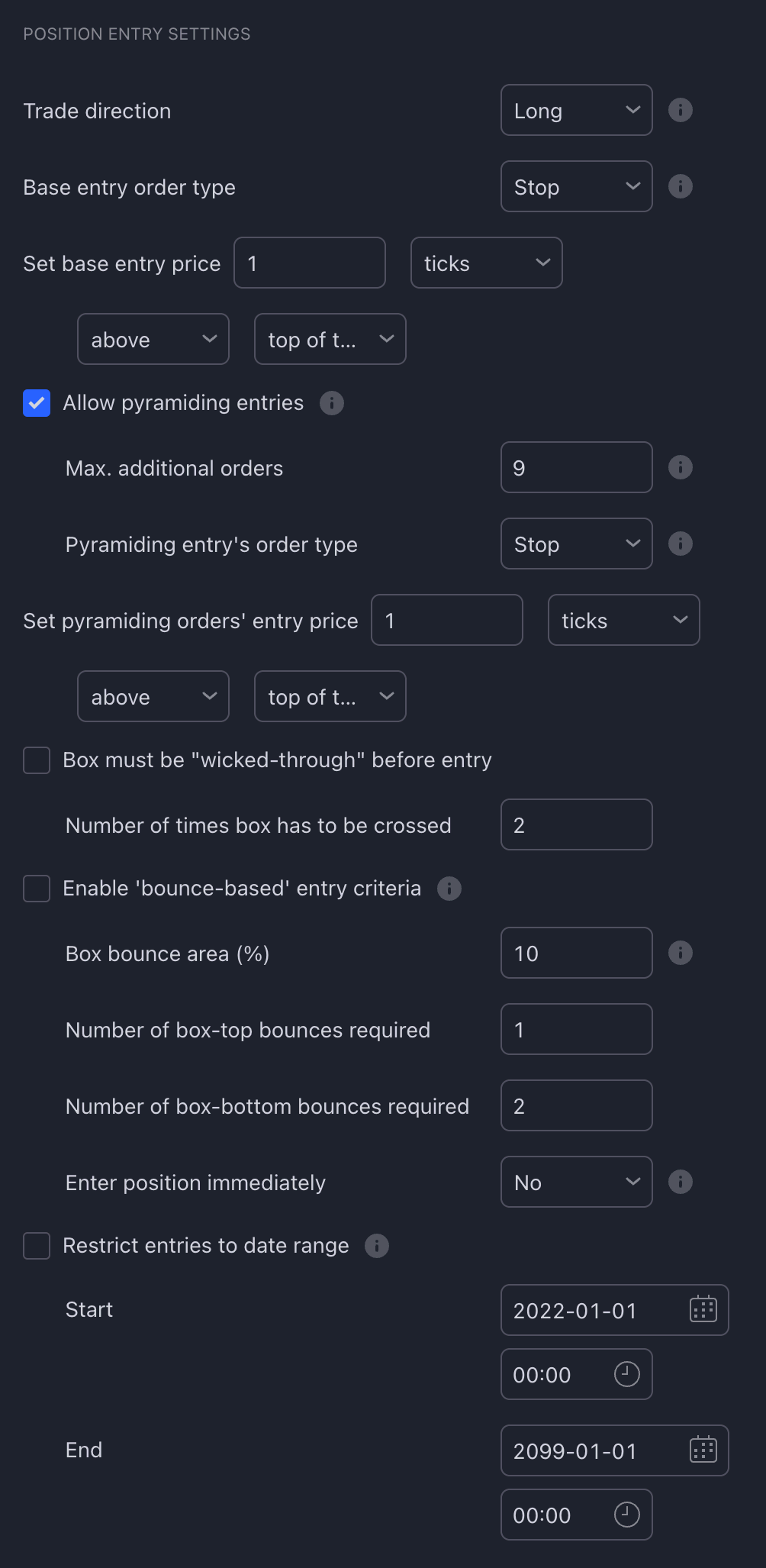Open the Trade direction info tooltip
Screen dimensions: 766x1568
679,110
